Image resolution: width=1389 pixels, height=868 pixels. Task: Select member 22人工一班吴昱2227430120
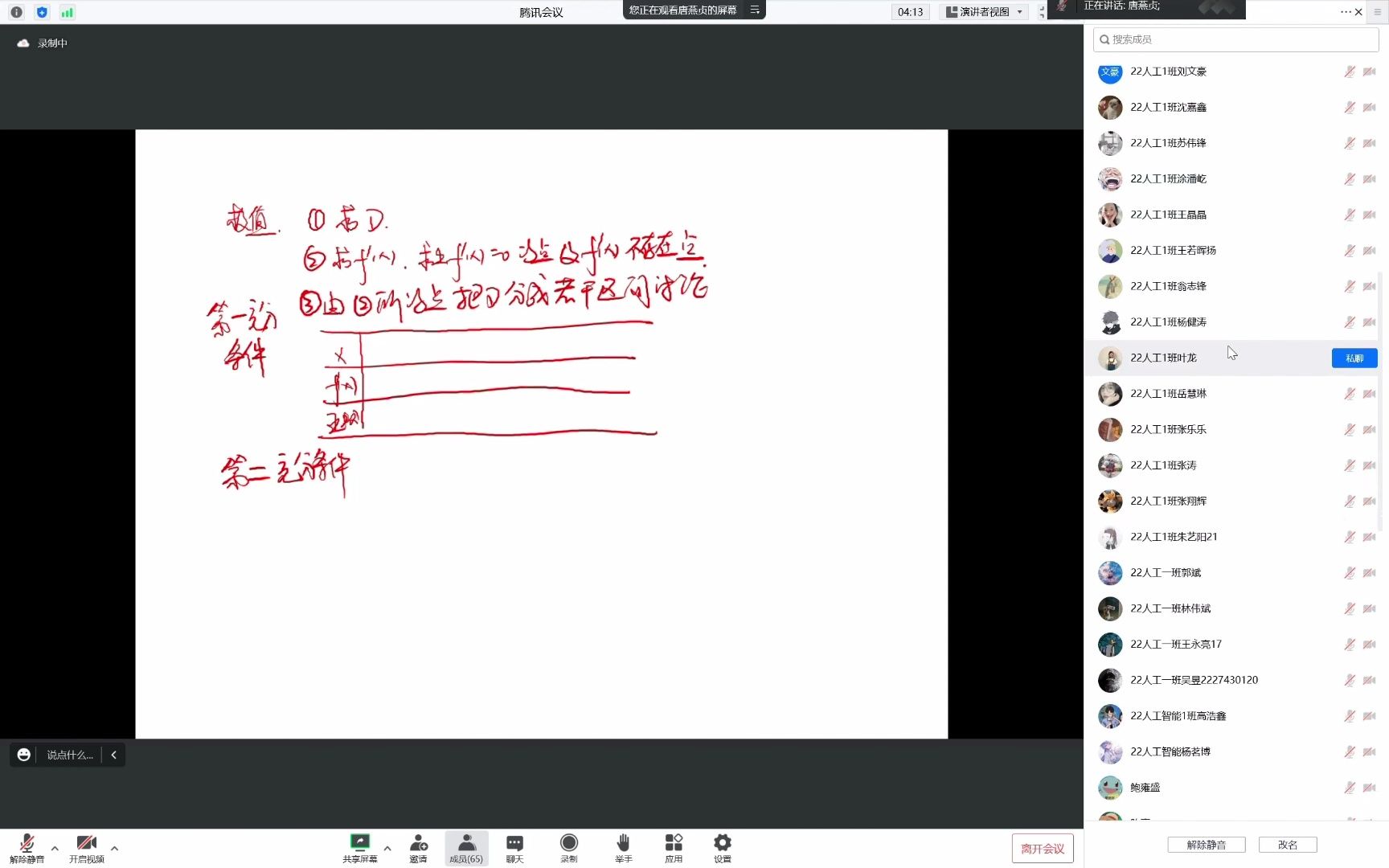click(1236, 680)
